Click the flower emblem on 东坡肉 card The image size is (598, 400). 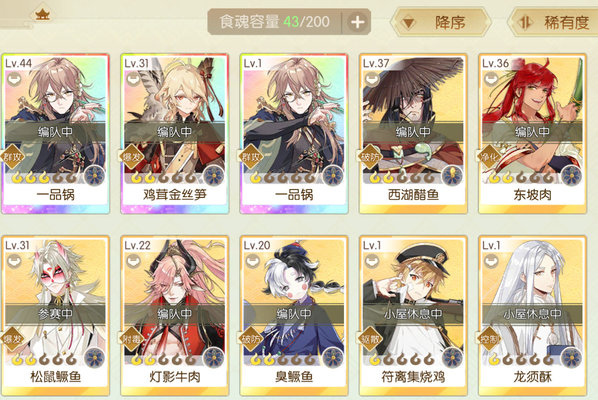point(571,176)
